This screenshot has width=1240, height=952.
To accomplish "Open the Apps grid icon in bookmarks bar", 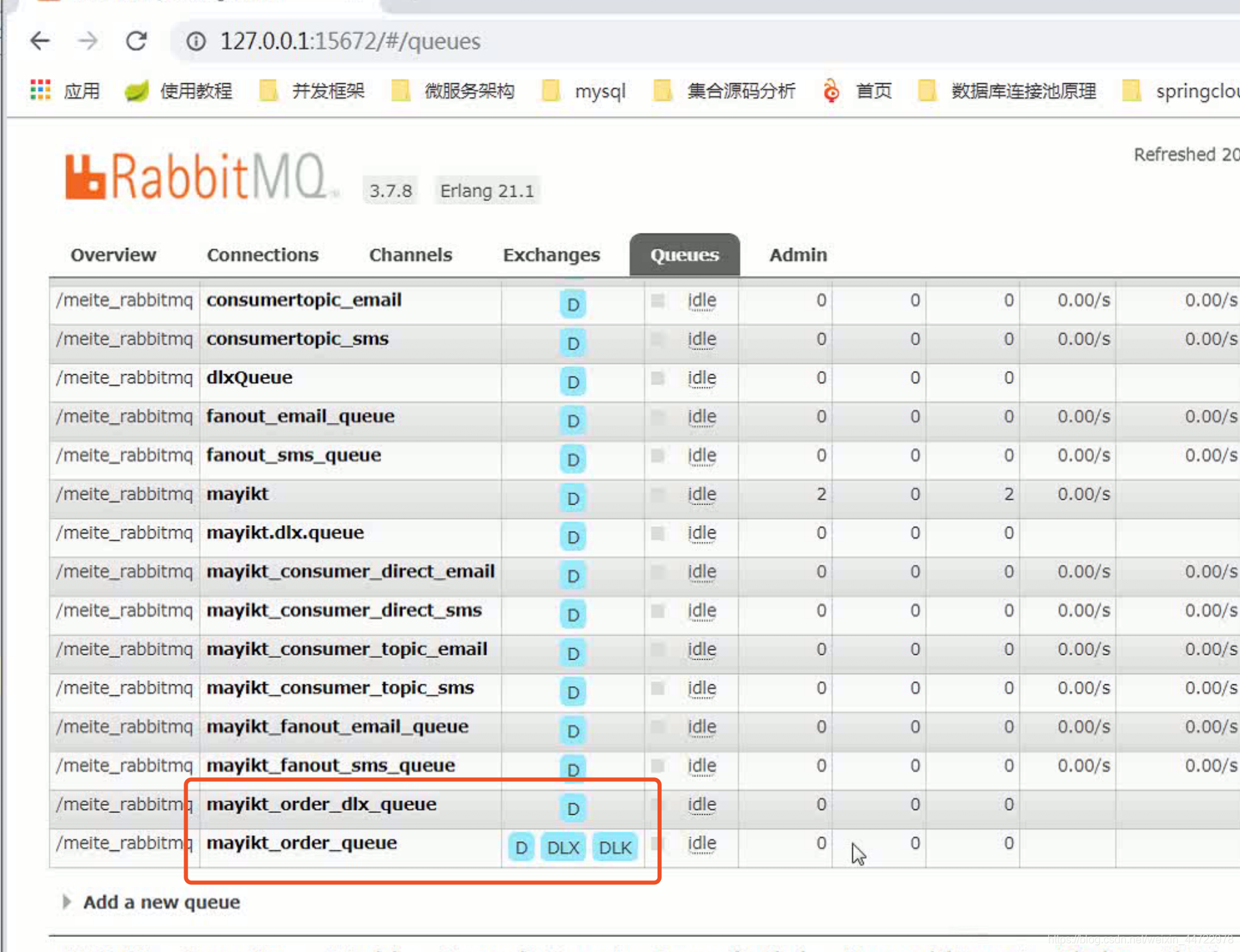I will (41, 90).
